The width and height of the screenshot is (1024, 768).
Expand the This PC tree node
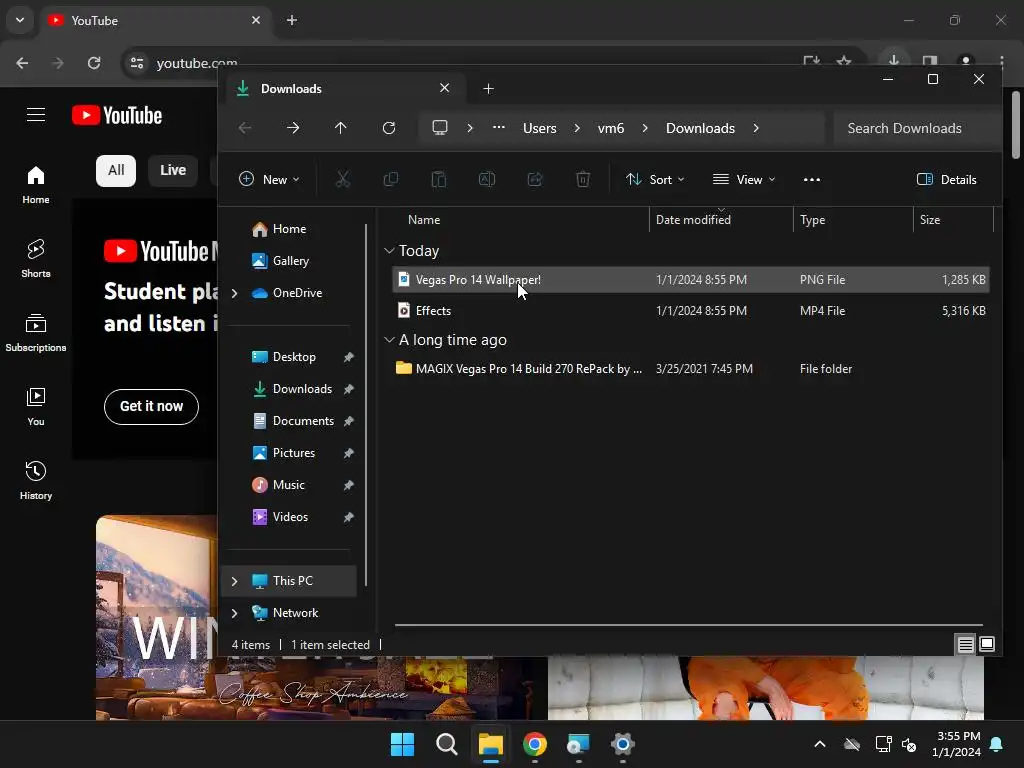click(234, 581)
